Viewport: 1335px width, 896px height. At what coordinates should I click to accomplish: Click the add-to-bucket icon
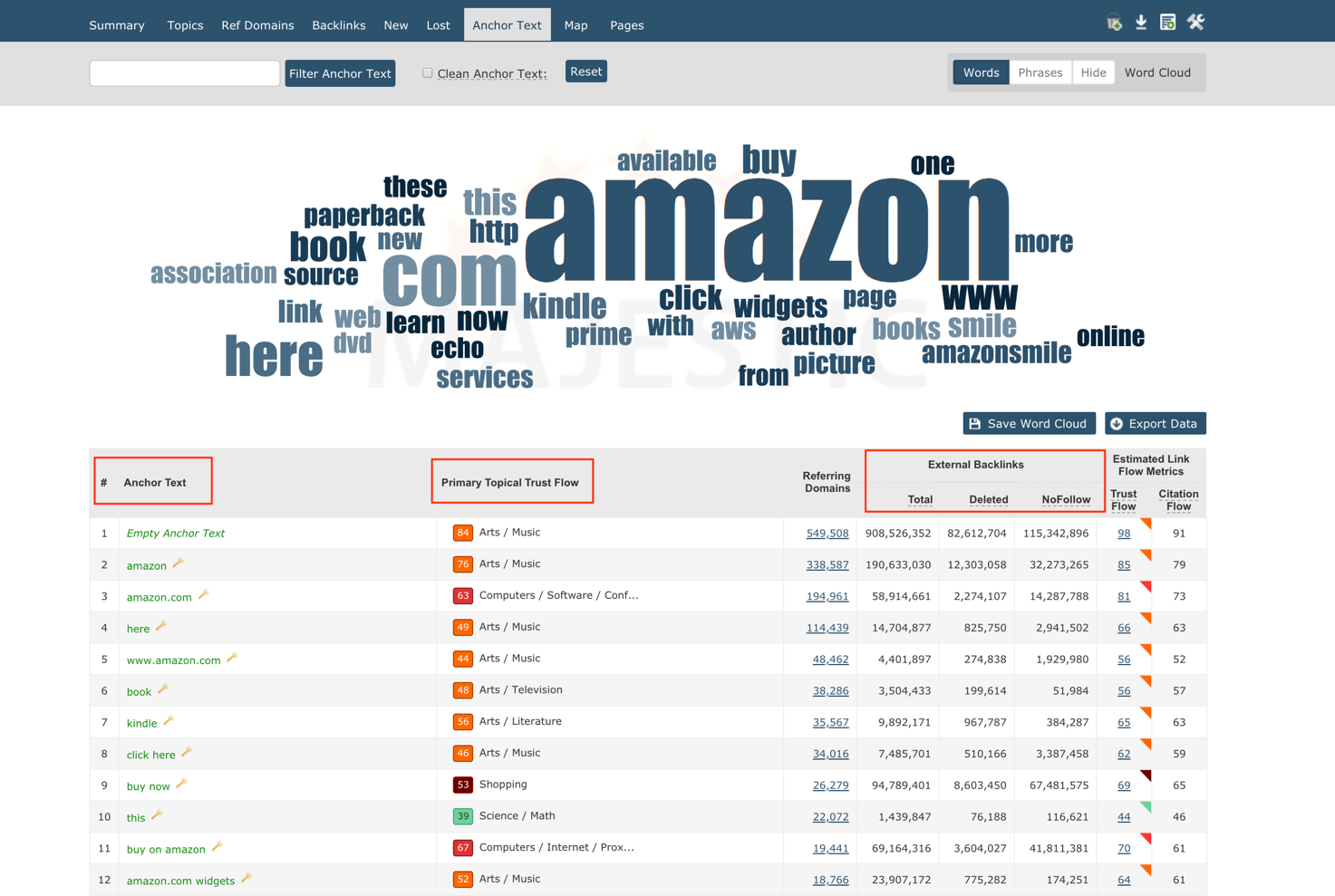pos(1114,23)
